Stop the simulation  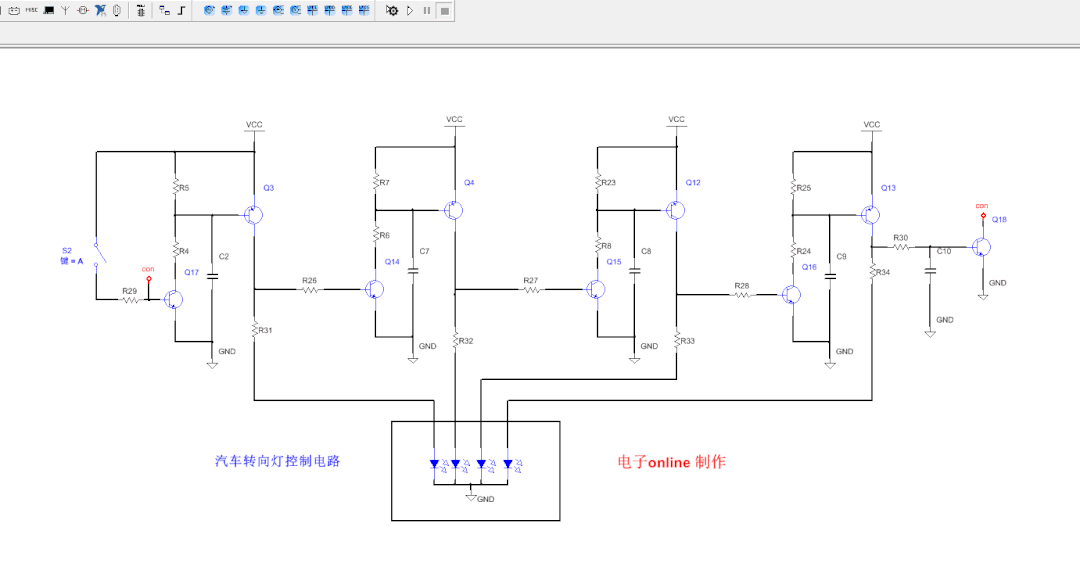[444, 10]
